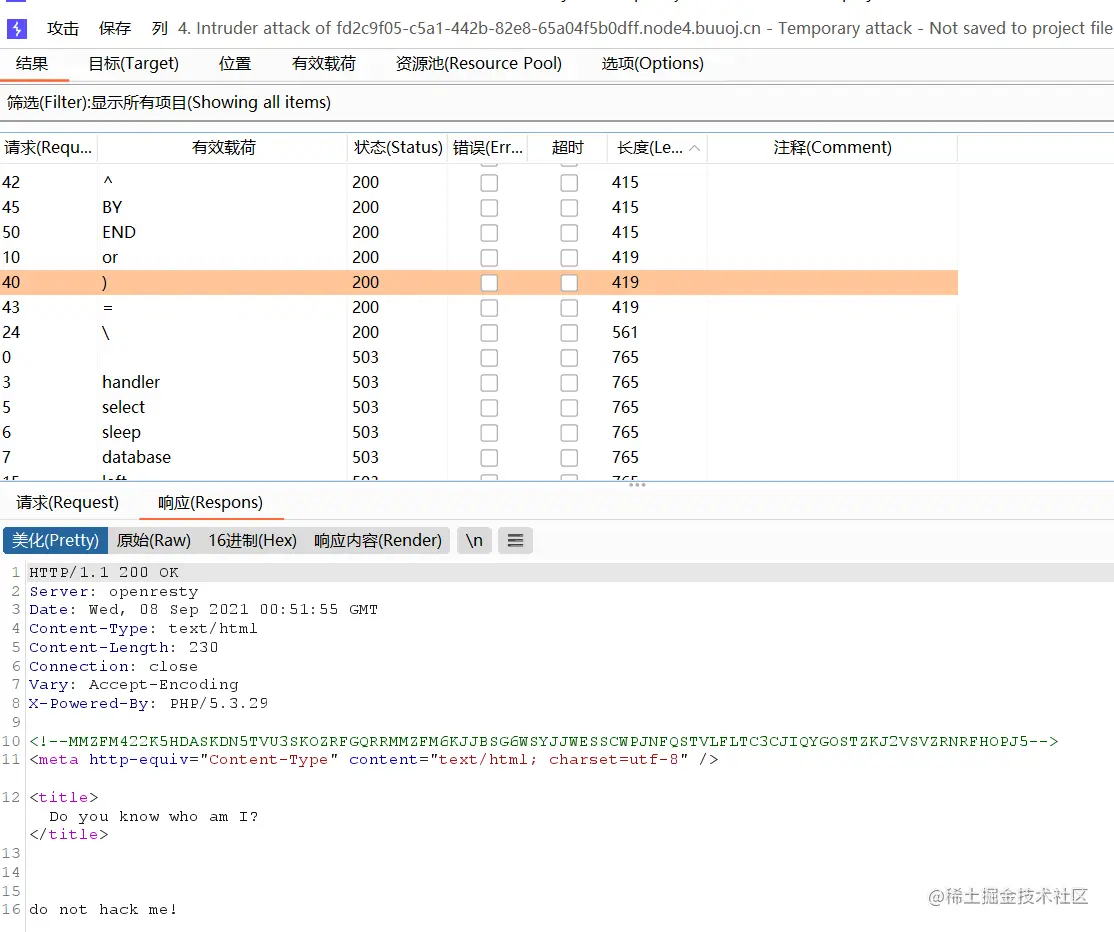This screenshot has height=932, width=1114.
Task: Select the row with payload BY
Action: pos(479,207)
